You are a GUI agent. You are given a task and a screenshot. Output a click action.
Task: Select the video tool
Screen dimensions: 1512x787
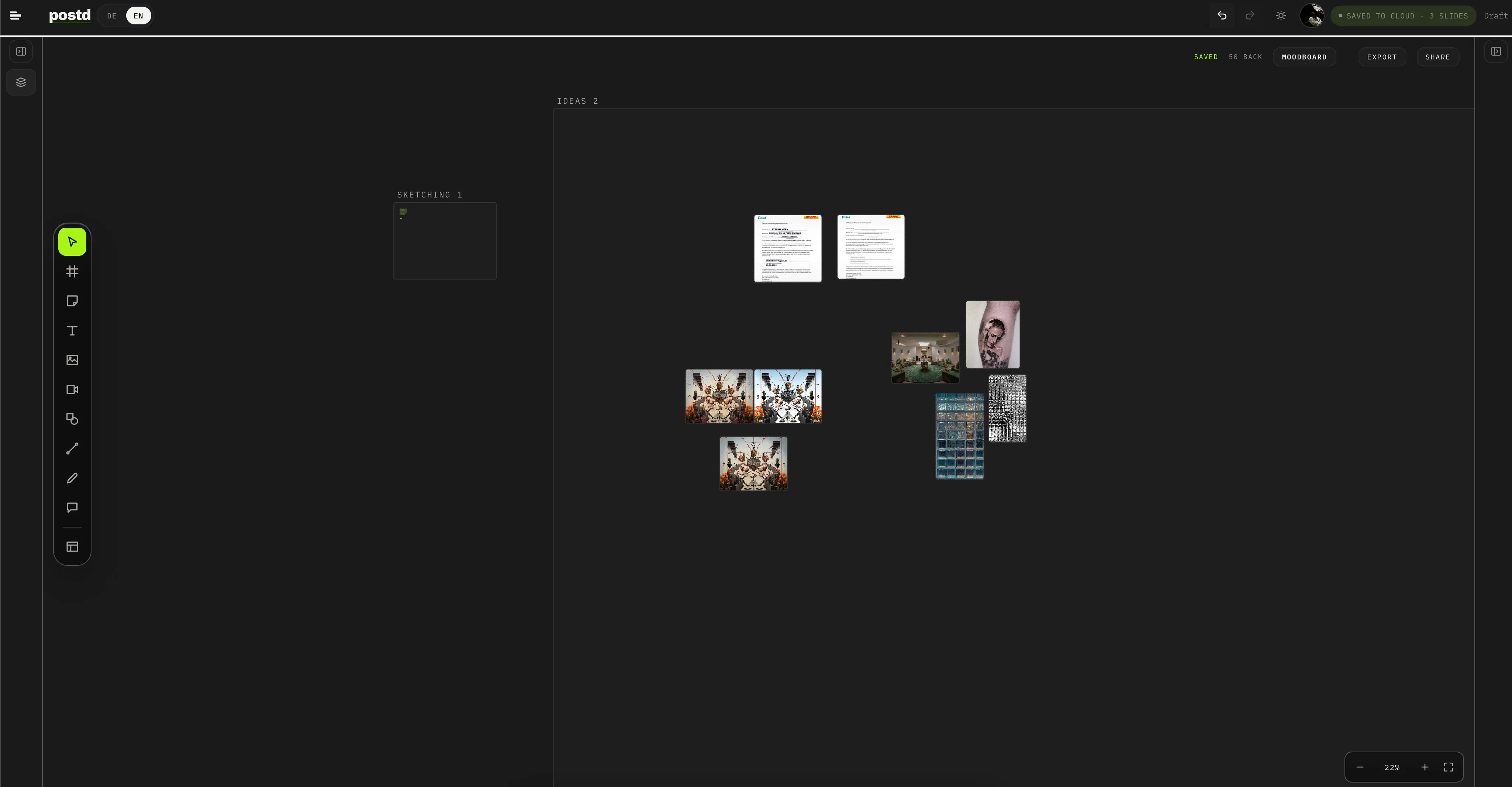click(x=72, y=389)
